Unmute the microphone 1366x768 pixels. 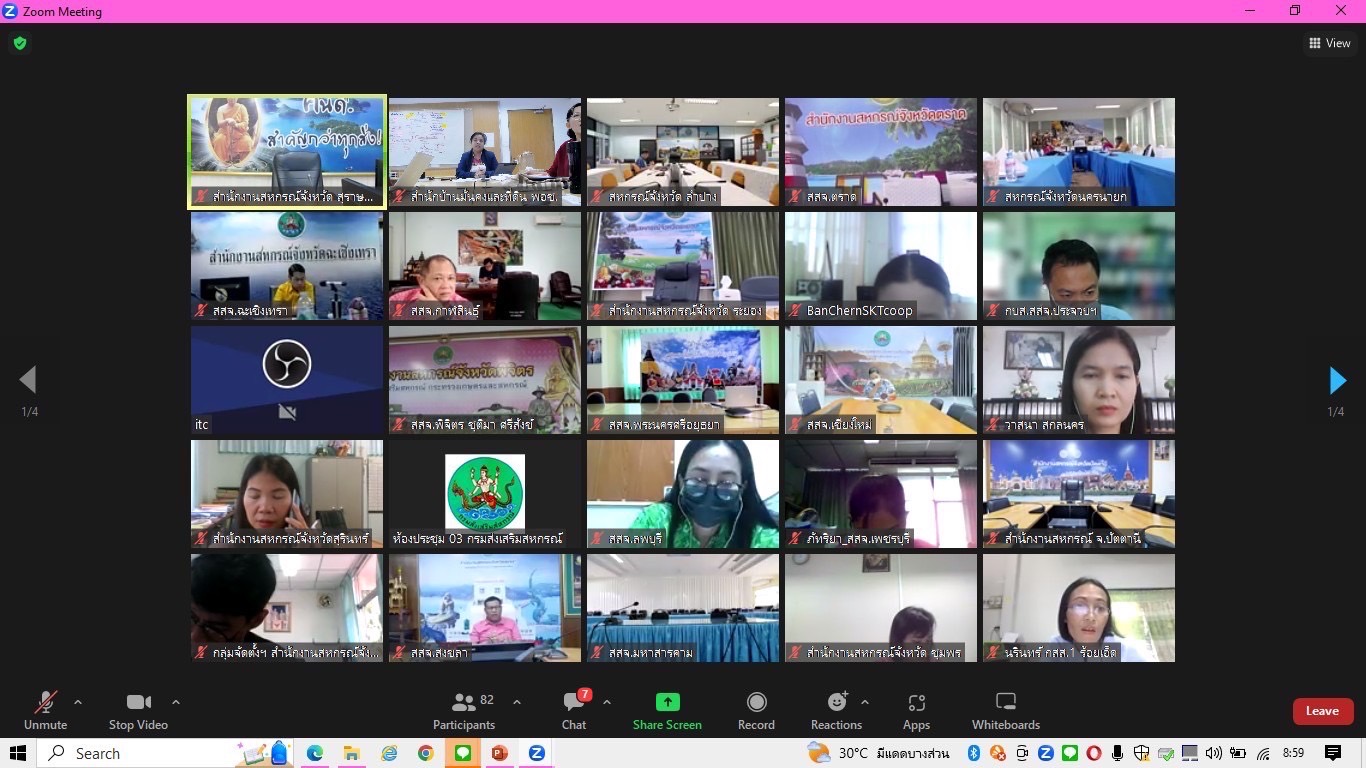click(45, 703)
